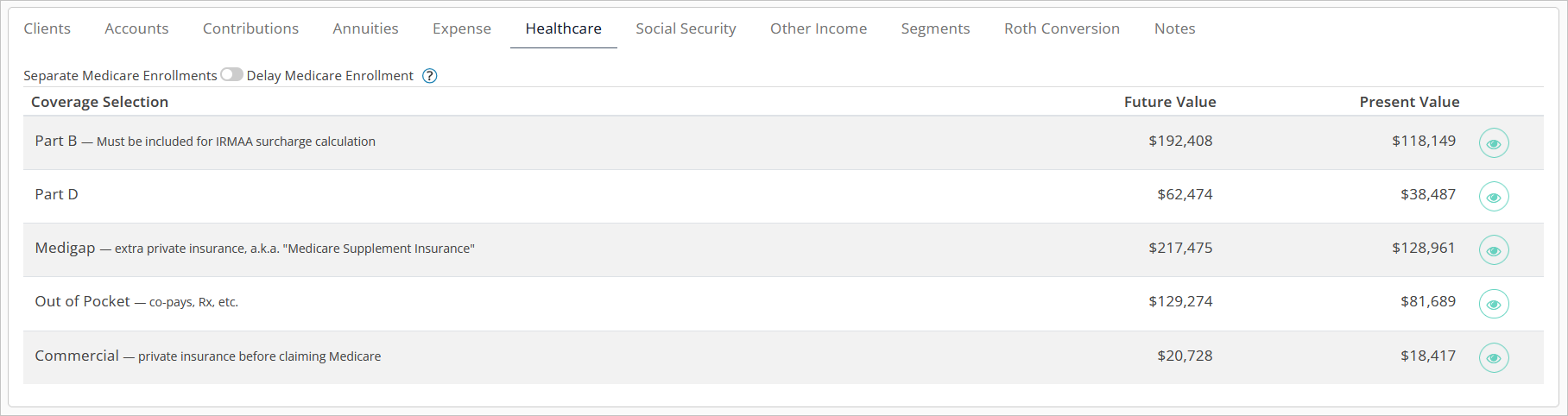Select the Annuities tab
This screenshot has width=1568, height=416.
tap(365, 28)
